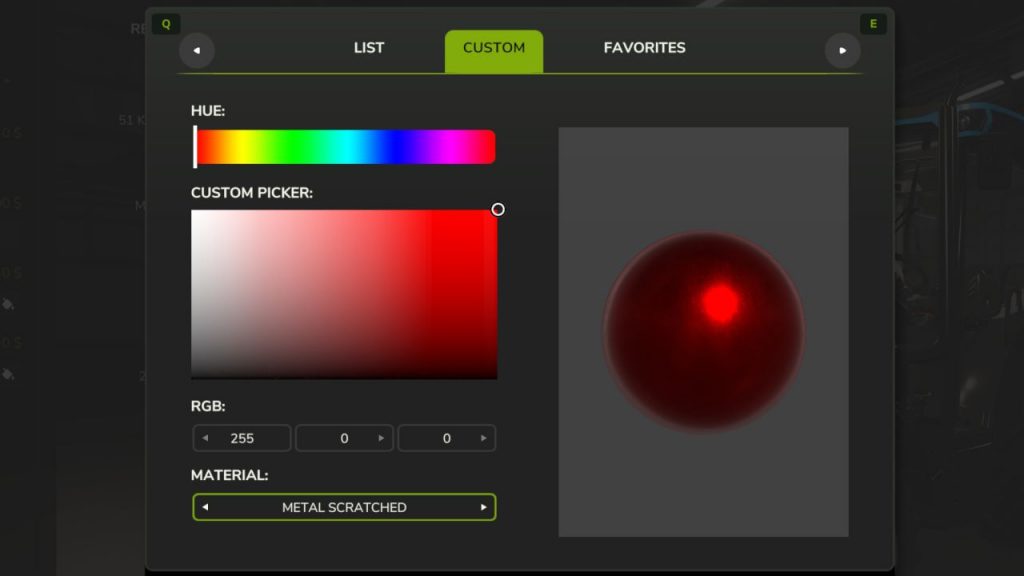
Task: Click the left page-arrow beside LIST
Action: point(196,49)
